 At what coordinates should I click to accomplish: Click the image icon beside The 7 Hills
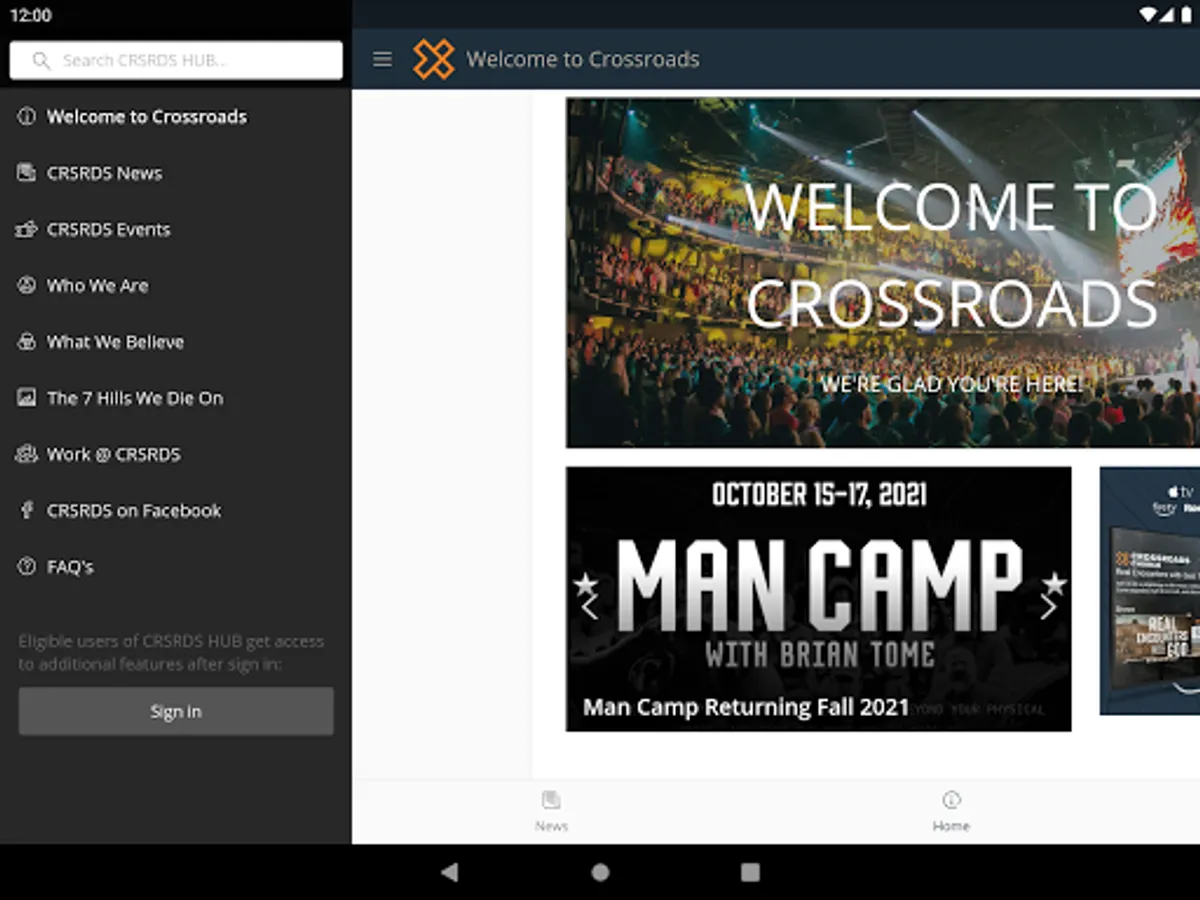[x=27, y=398]
